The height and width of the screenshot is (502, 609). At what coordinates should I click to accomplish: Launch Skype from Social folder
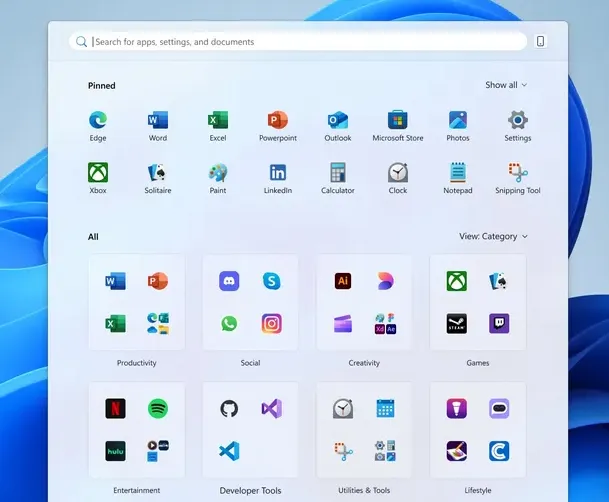coord(271,281)
